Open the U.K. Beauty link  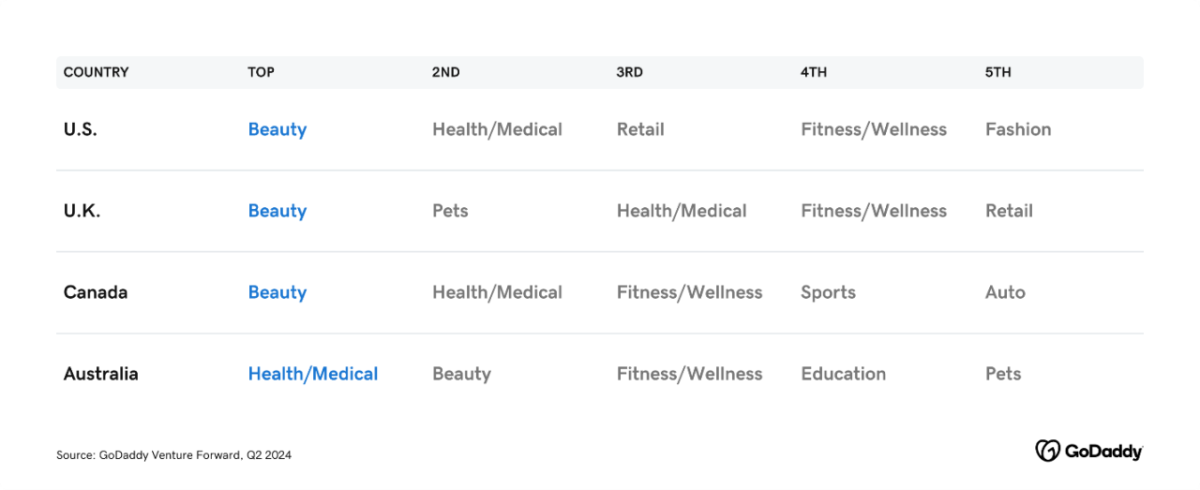(277, 211)
